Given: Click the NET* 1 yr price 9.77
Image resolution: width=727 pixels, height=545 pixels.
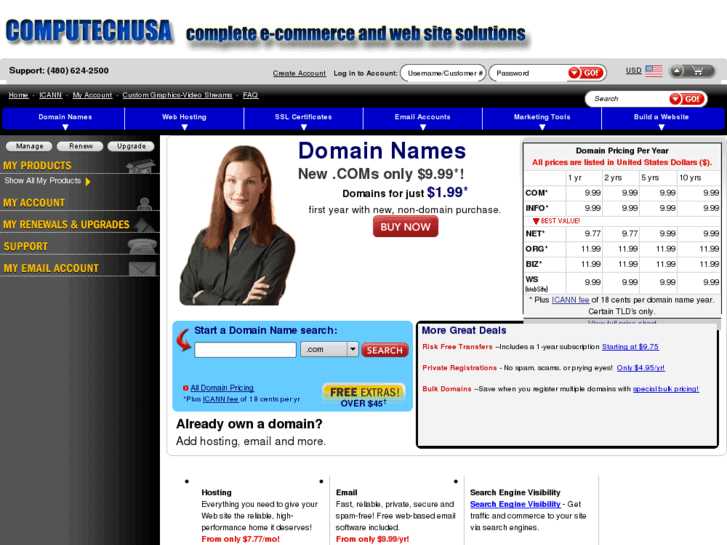Looking at the screenshot, I should pos(592,234).
